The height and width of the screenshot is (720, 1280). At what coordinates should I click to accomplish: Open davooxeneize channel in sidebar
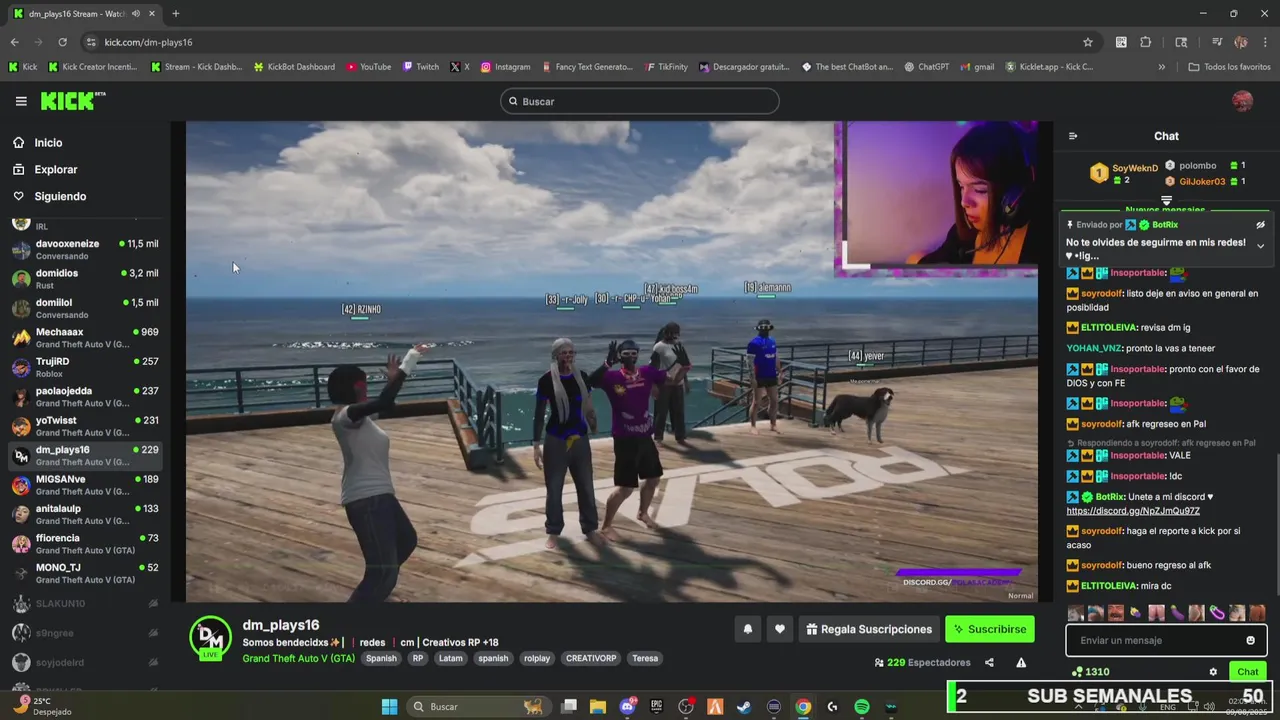click(85, 250)
